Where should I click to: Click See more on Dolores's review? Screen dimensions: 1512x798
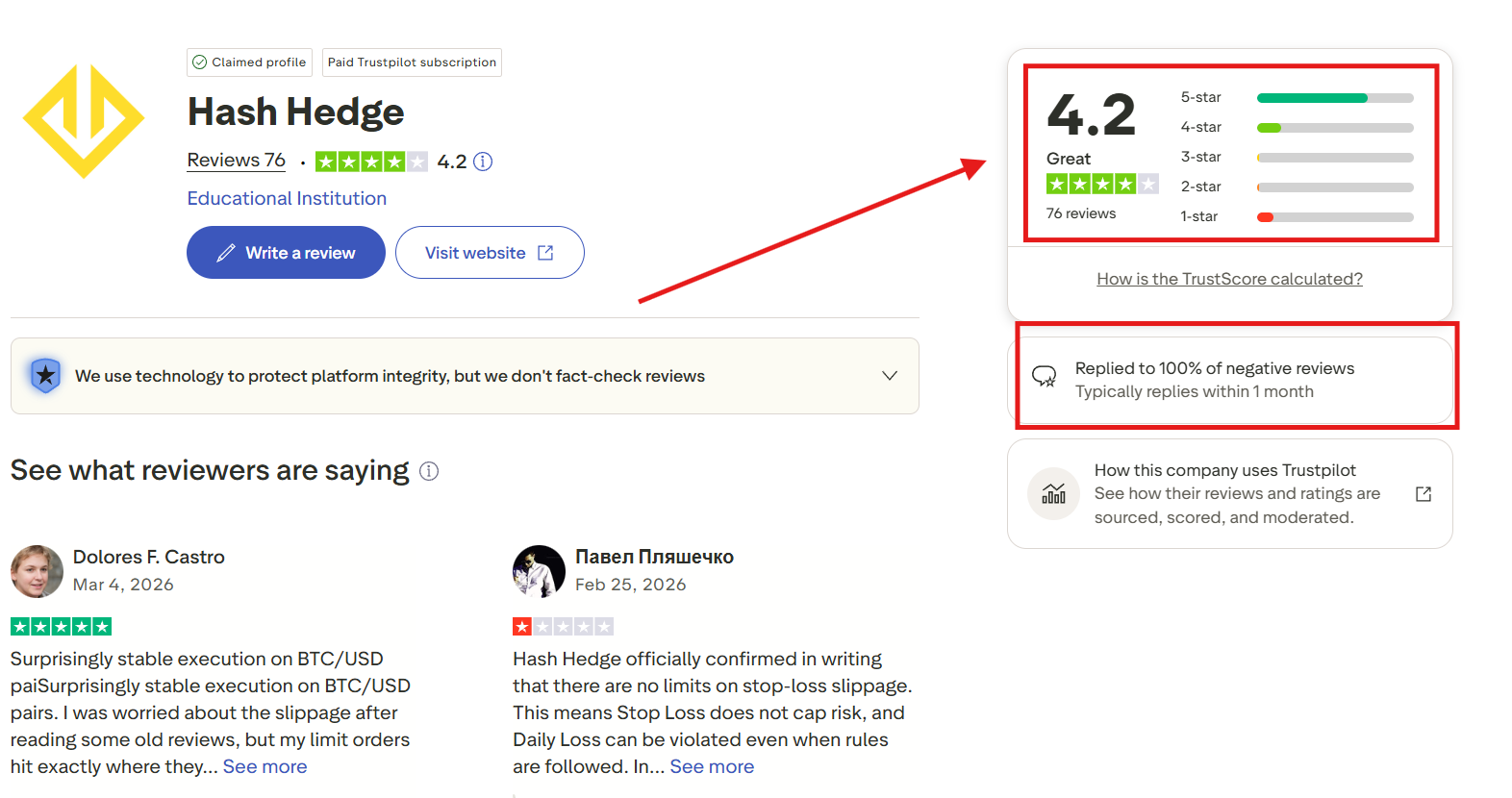(x=265, y=766)
